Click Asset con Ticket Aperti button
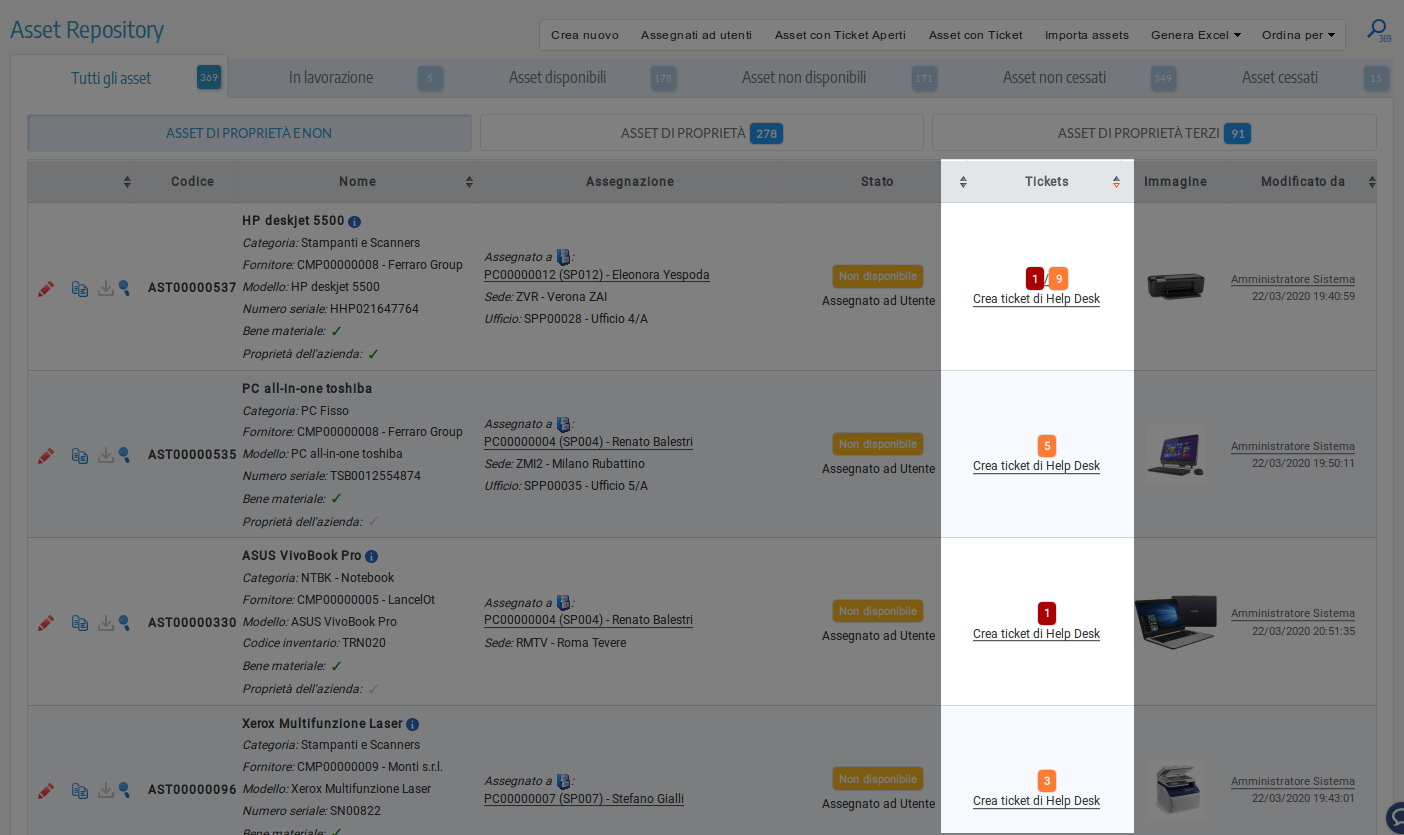Viewport: 1404px width, 835px height. point(840,35)
